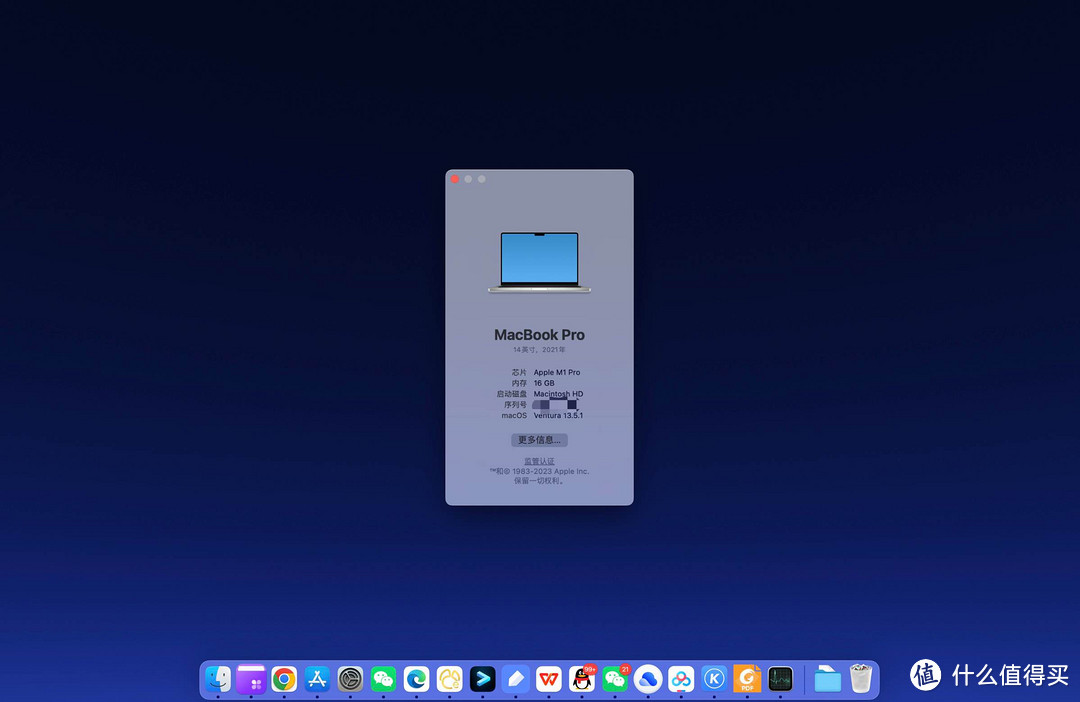
Task: Click the "Apple M1 Pro" chip value
Action: pos(557,372)
